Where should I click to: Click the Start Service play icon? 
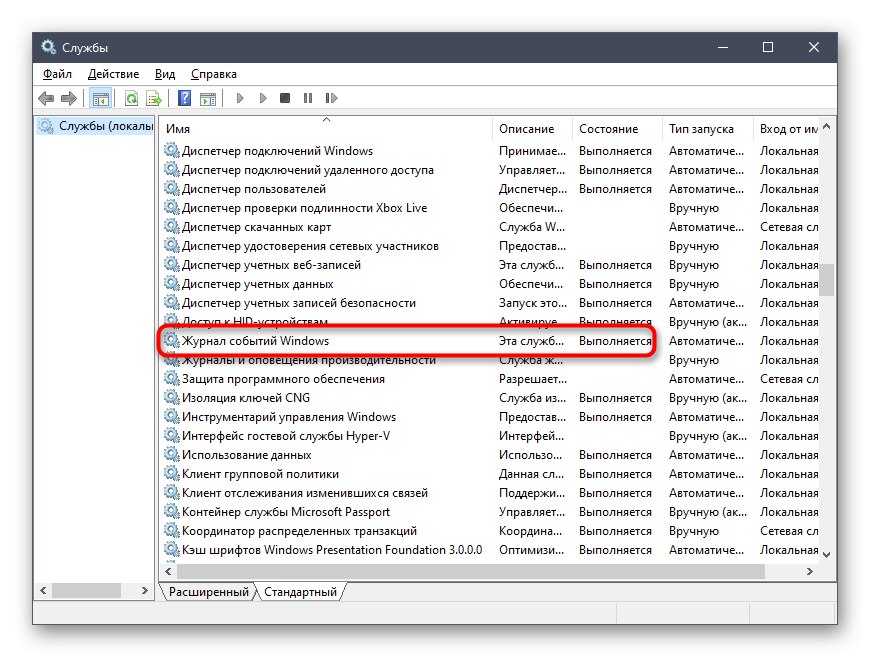[239, 98]
